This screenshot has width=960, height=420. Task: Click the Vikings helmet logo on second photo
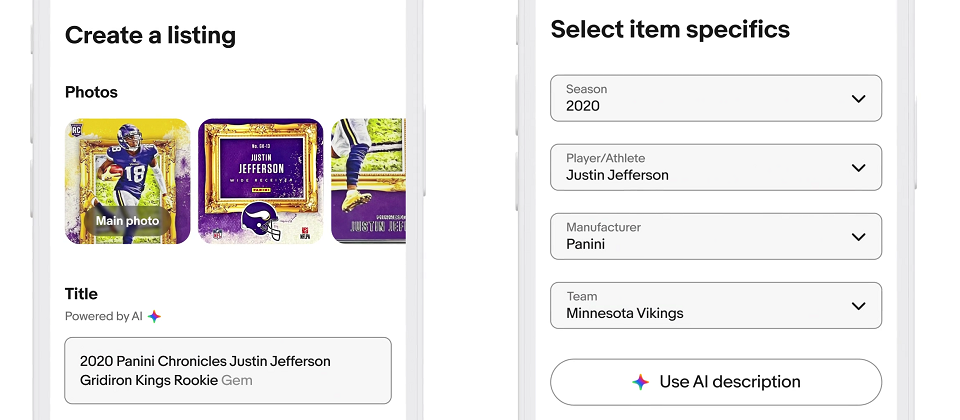click(x=261, y=220)
